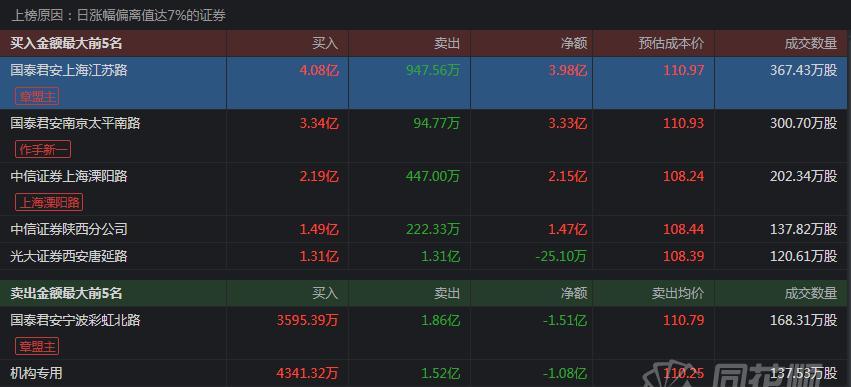Click volume 137.82万股

[x=804, y=229]
